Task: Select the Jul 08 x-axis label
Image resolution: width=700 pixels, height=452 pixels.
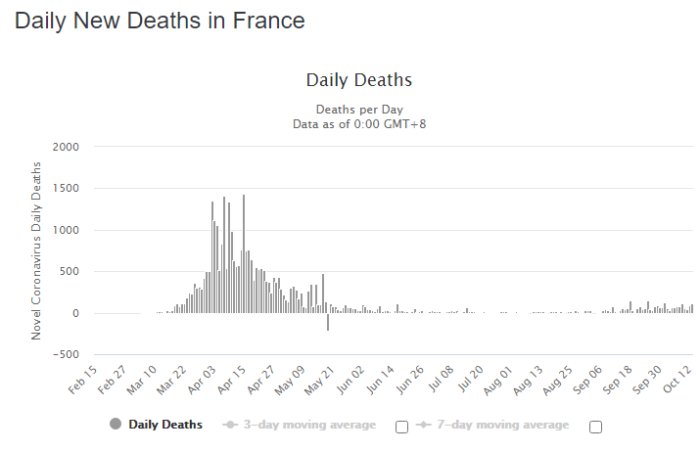Action: point(441,379)
